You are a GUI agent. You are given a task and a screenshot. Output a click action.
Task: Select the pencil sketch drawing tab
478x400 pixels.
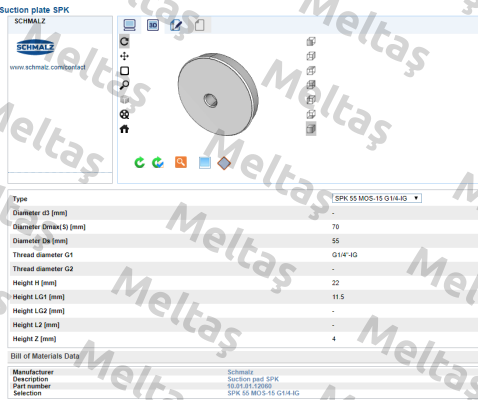tap(176, 25)
